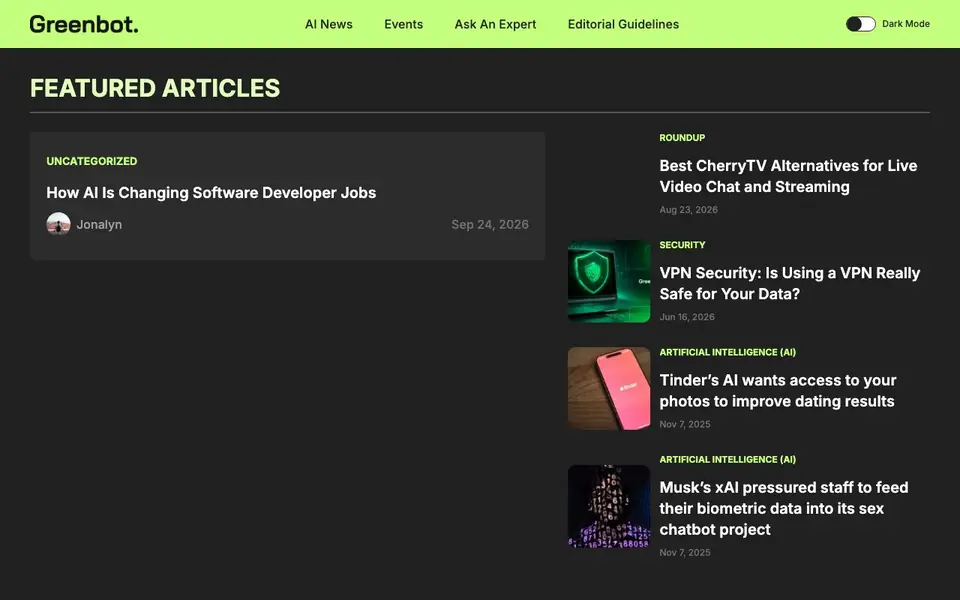Open the AI News menu item
The height and width of the screenshot is (600, 960).
[x=329, y=24]
